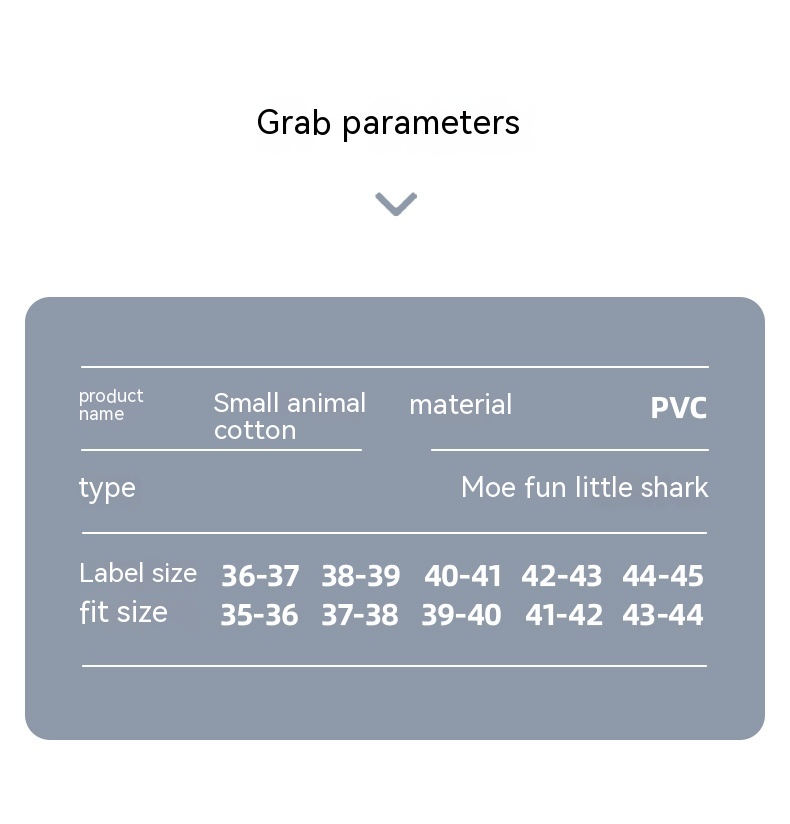Click the "material" label

pyautogui.click(x=460, y=405)
